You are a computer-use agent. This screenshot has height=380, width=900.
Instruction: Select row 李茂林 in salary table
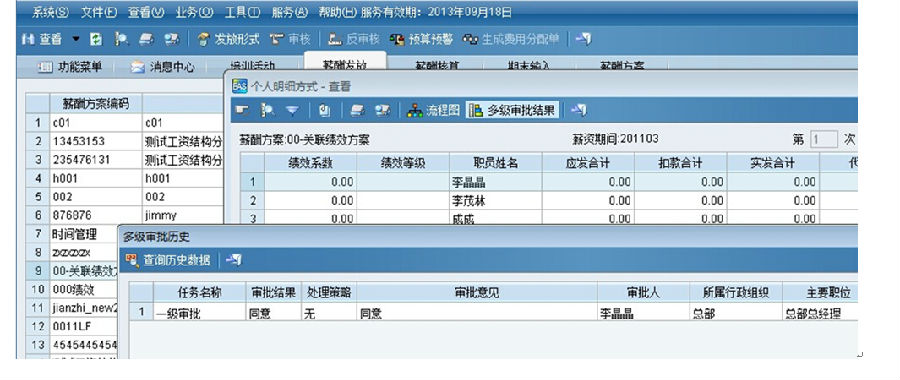tap(548, 200)
